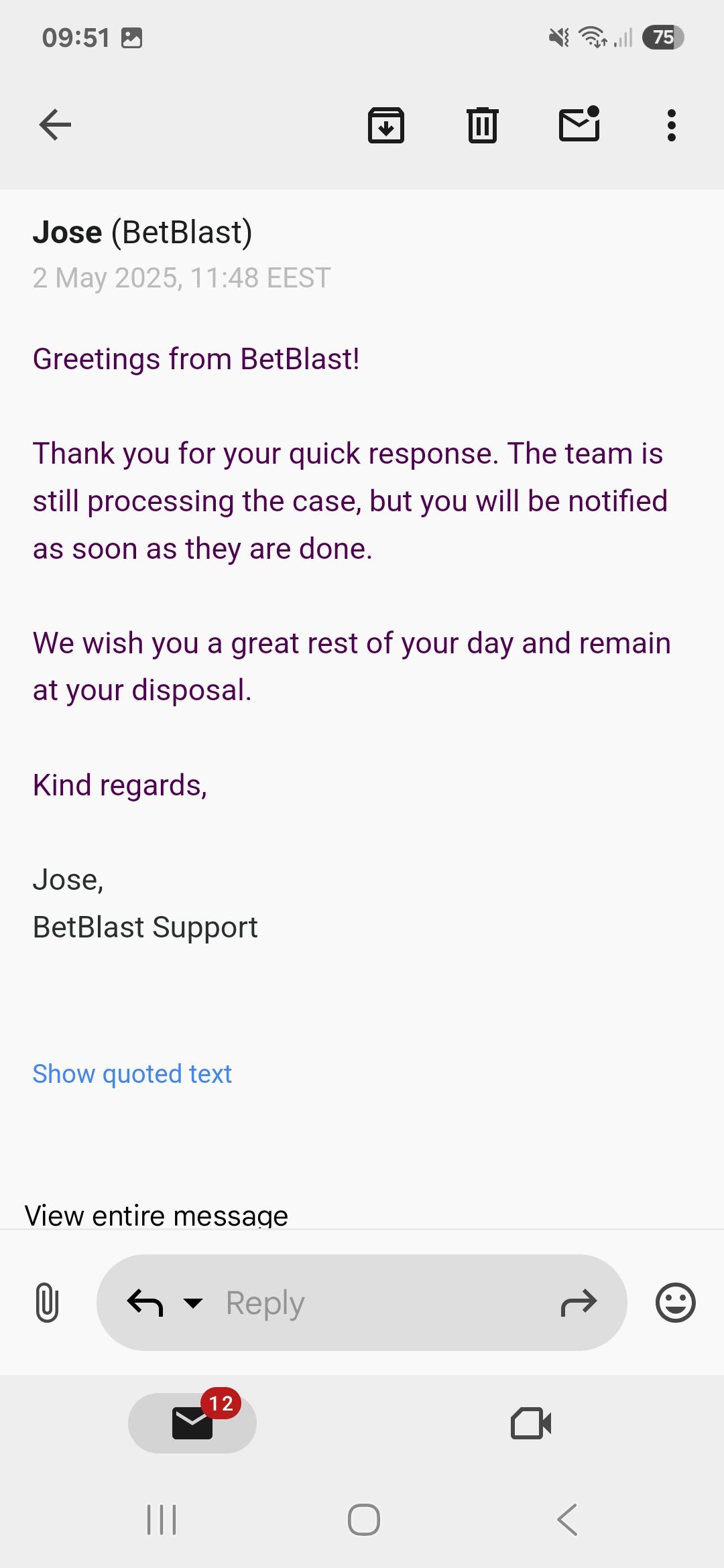
Task: Mark email as unread
Action: click(x=579, y=125)
